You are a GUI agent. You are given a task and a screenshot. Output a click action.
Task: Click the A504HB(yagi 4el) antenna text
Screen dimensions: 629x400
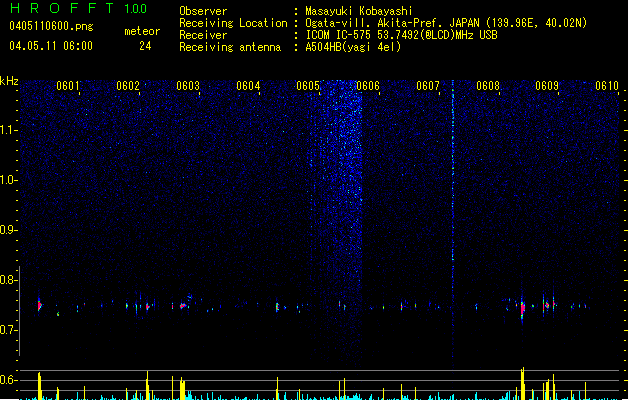tap(353, 47)
